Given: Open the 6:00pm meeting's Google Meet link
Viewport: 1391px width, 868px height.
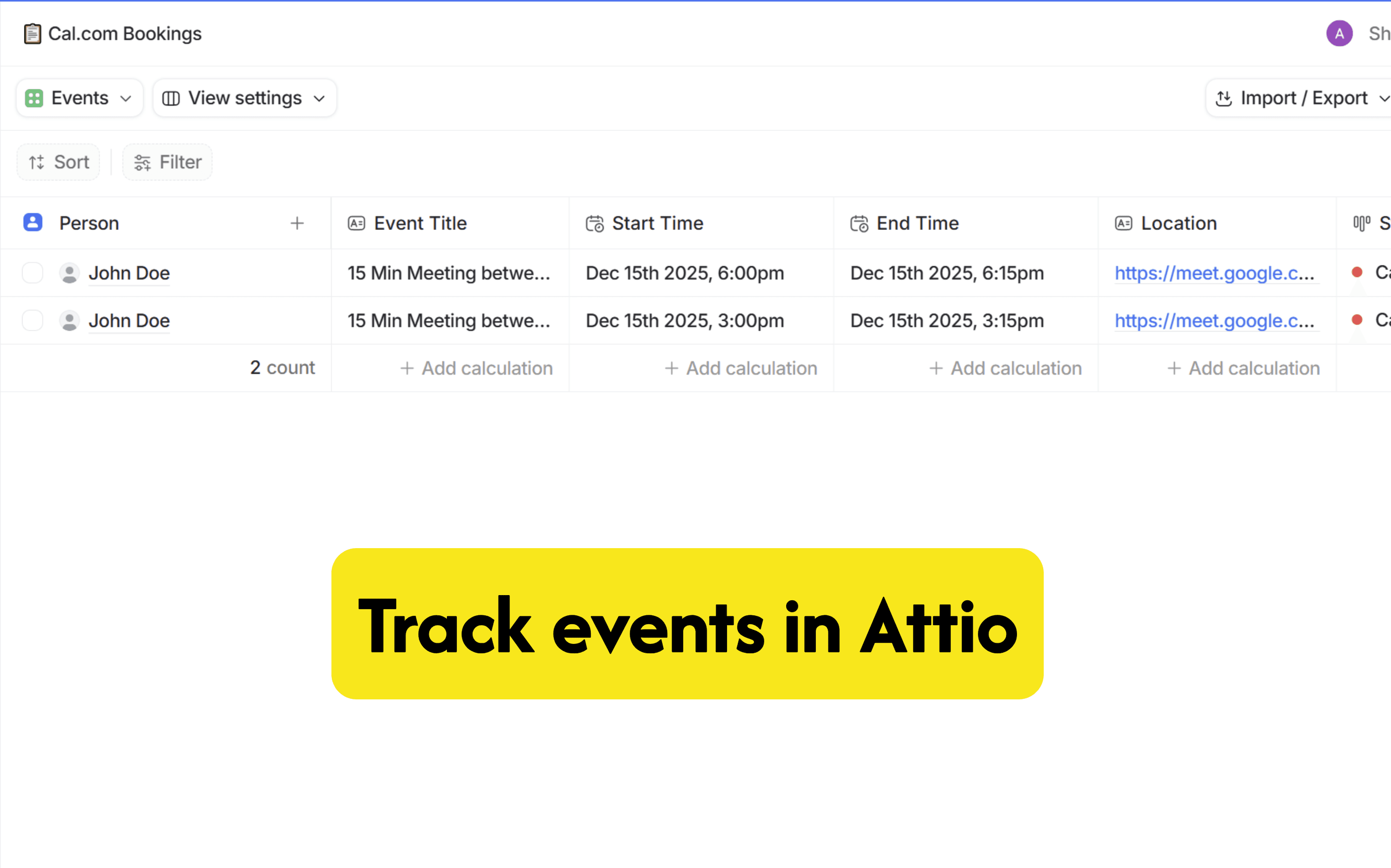Looking at the screenshot, I should click(x=1213, y=273).
